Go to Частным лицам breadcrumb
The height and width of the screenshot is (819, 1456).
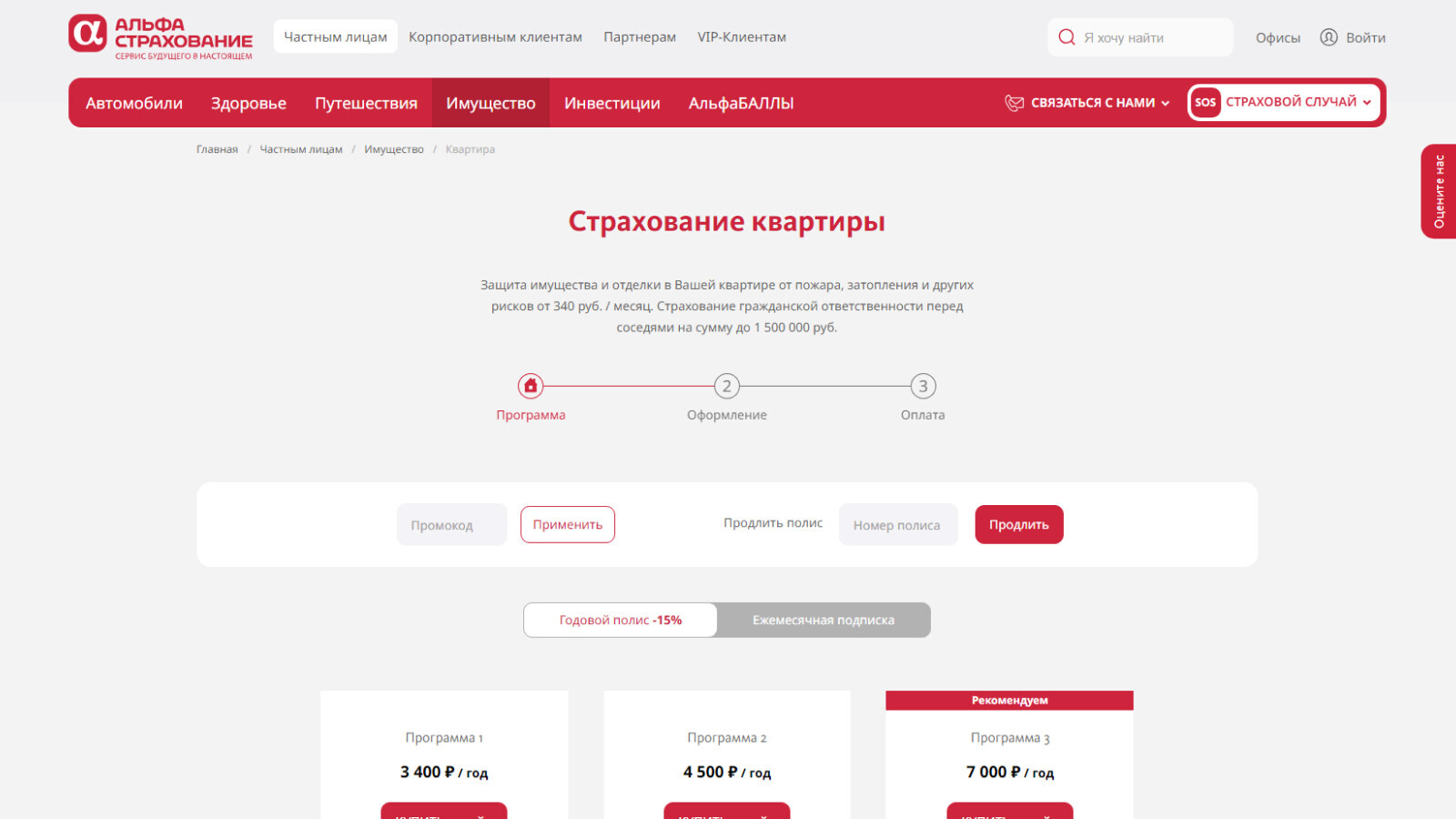click(301, 149)
